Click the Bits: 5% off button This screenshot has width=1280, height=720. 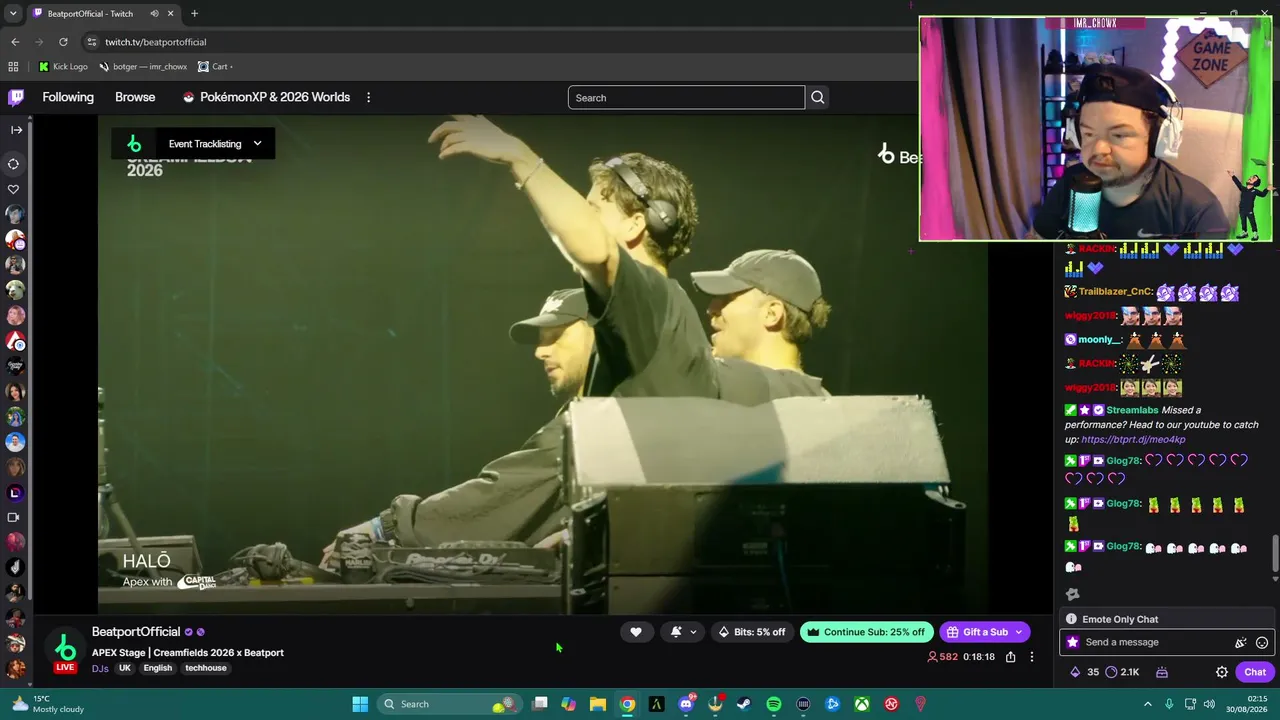click(752, 632)
